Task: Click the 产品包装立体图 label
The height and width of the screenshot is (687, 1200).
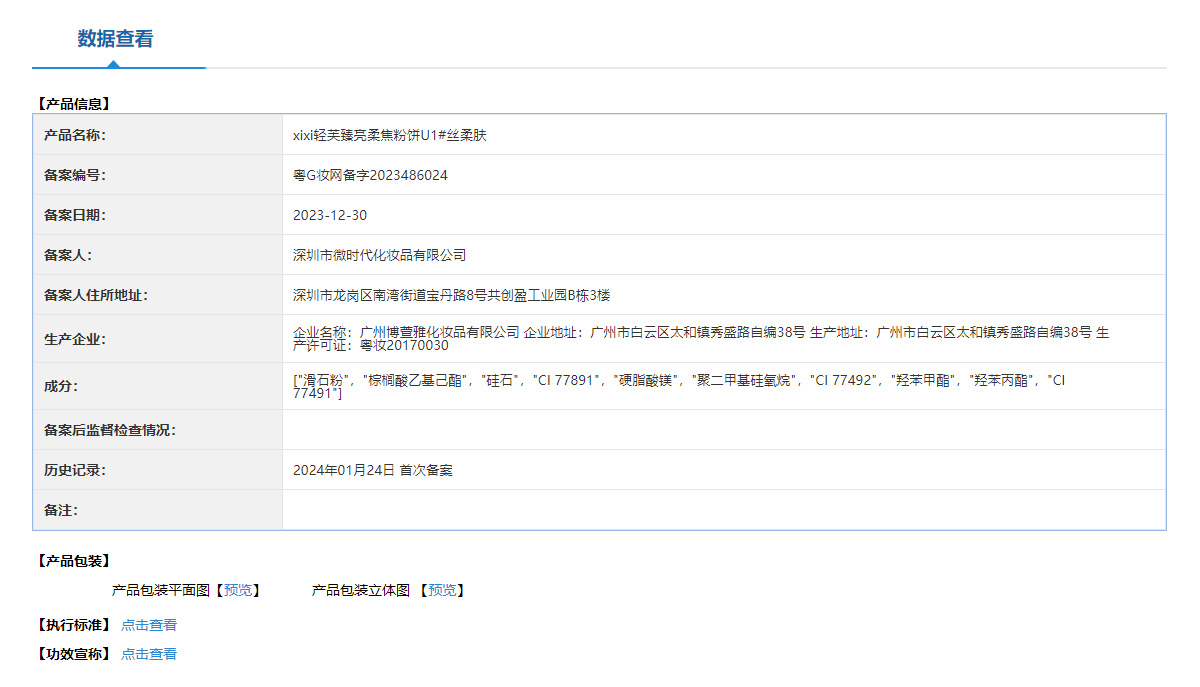Action: point(361,591)
